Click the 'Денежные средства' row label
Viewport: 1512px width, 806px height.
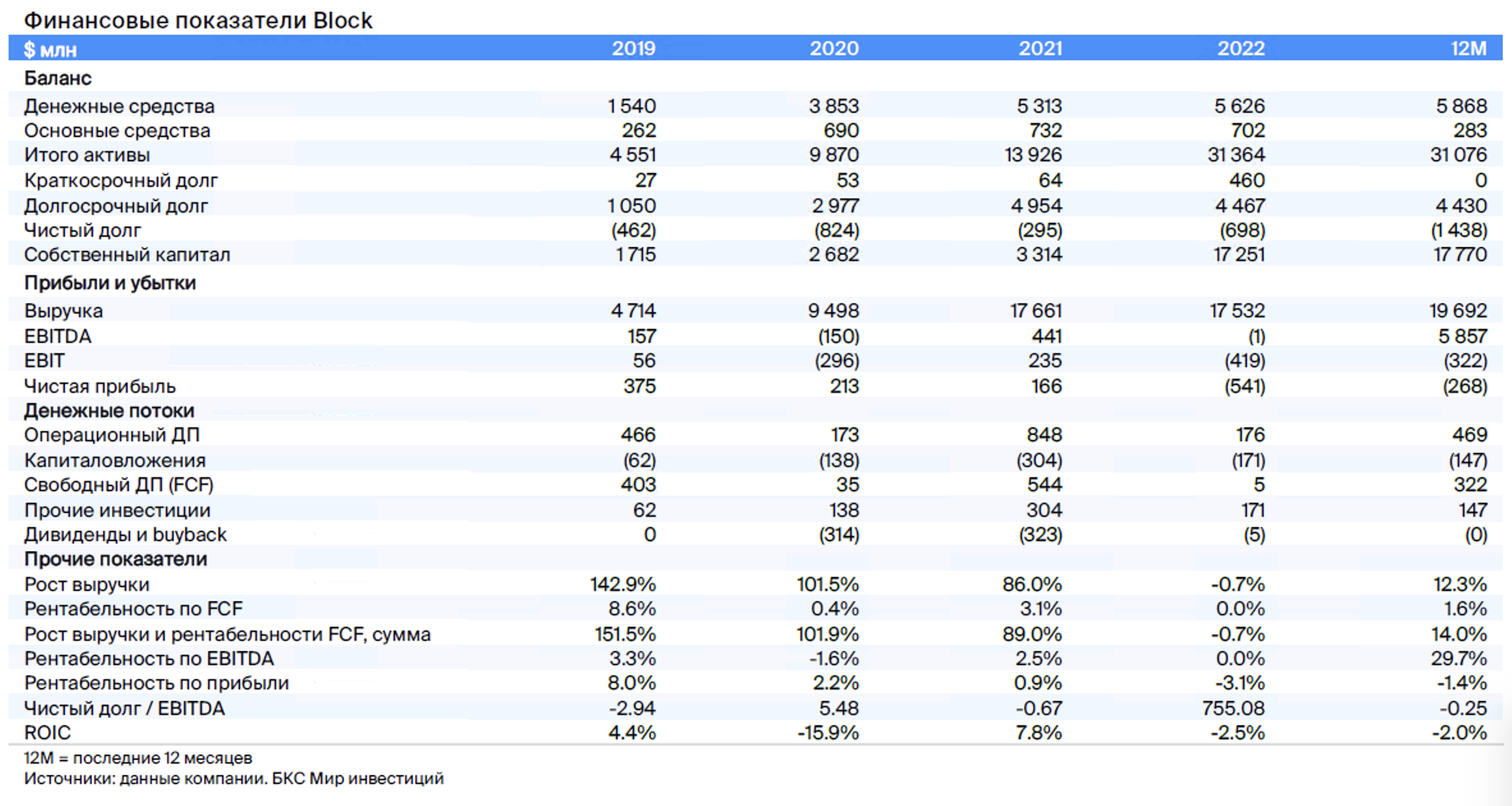pyautogui.click(x=120, y=106)
